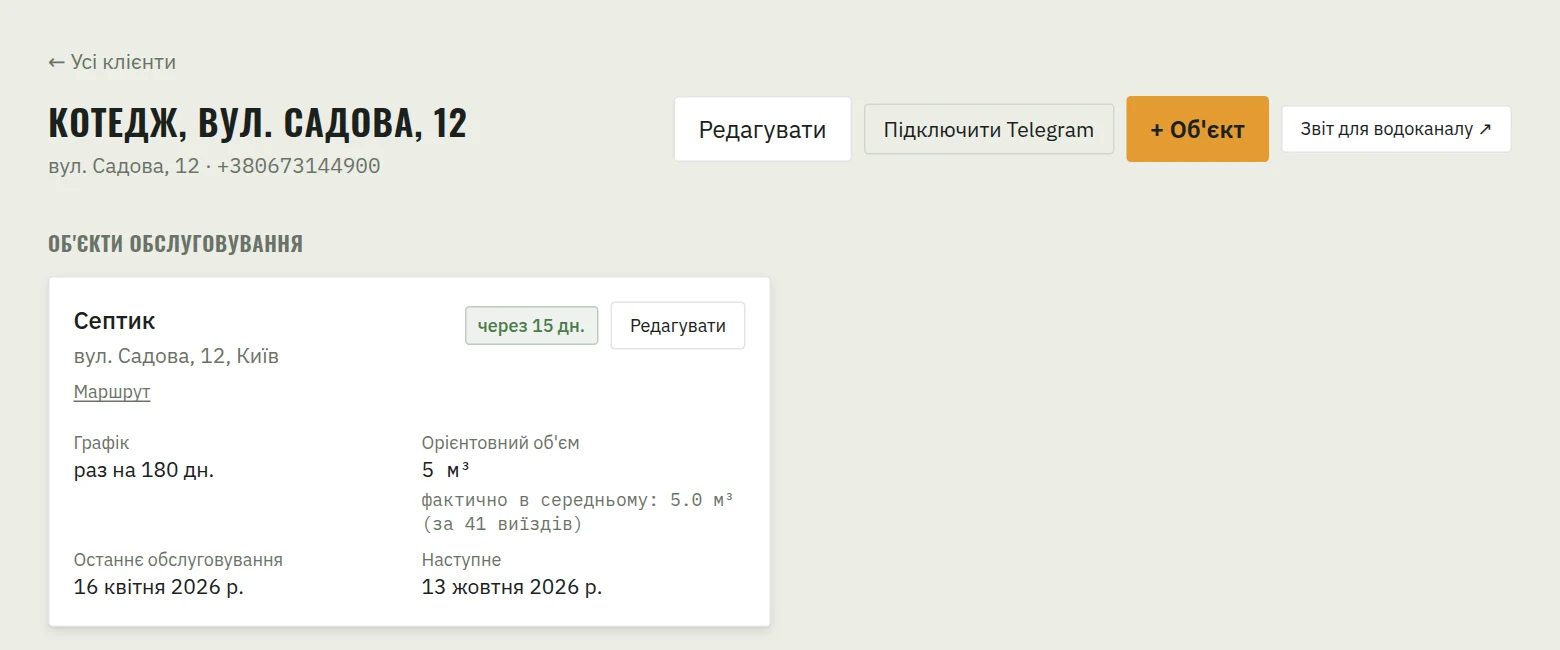Add a new object with + Об'єкт

coord(1197,129)
